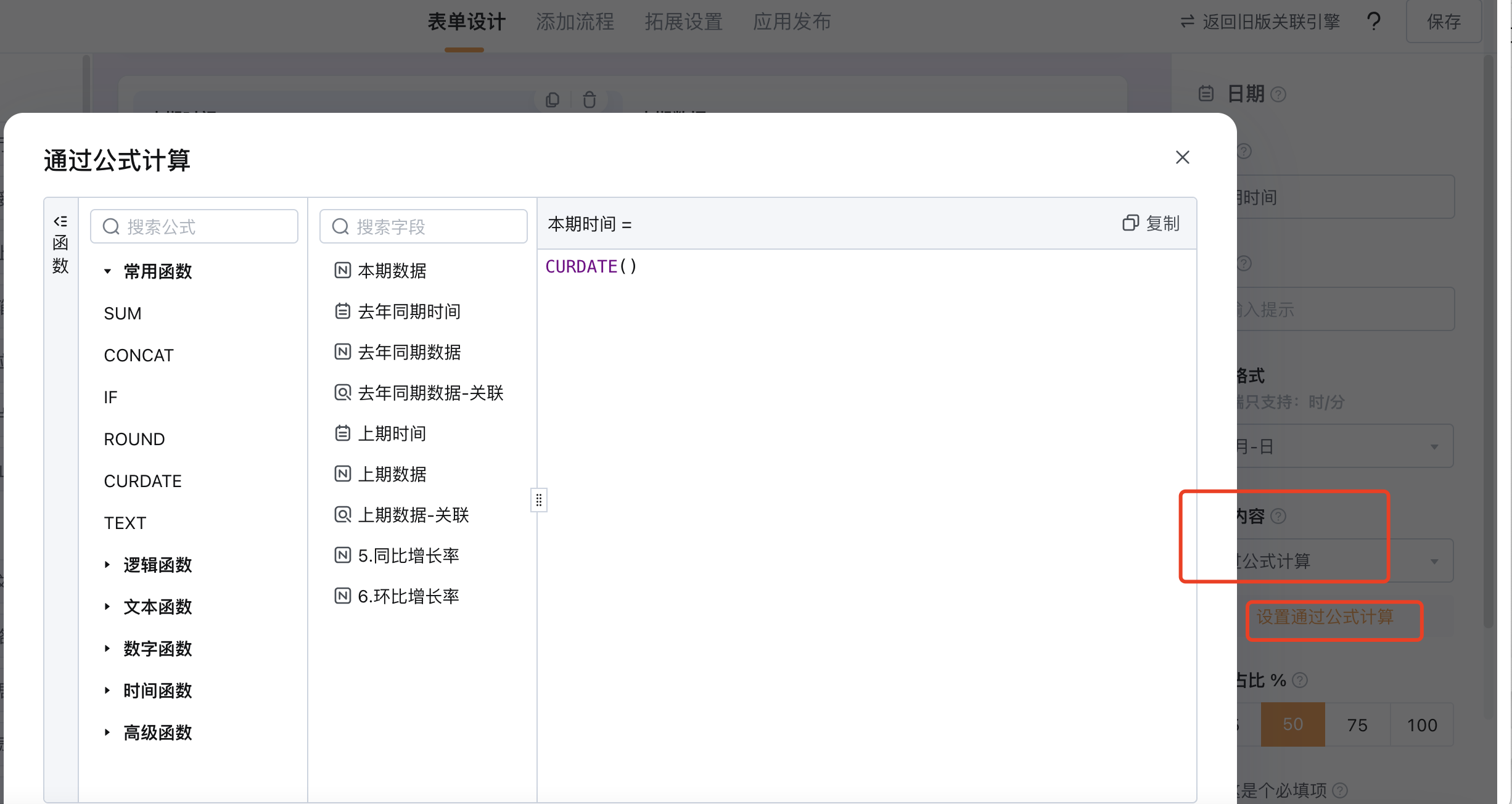
Task: Collapse the 函数 panel arrow icon
Action: pos(60,221)
